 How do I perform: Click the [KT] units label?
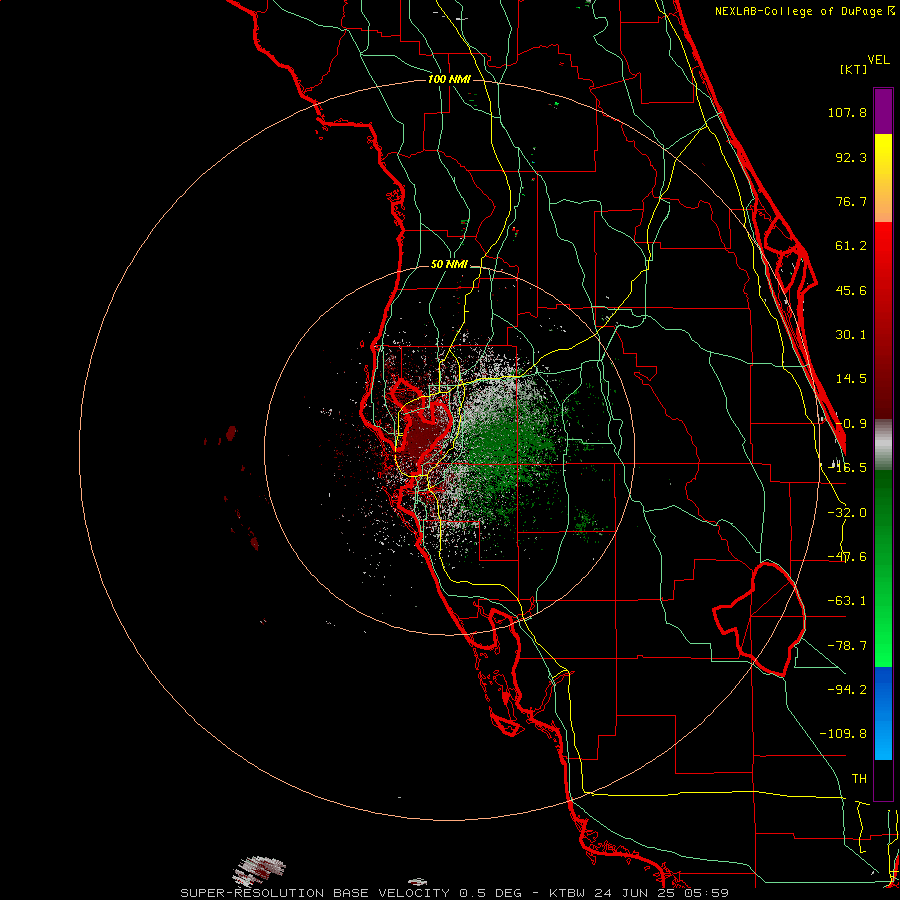[854, 69]
